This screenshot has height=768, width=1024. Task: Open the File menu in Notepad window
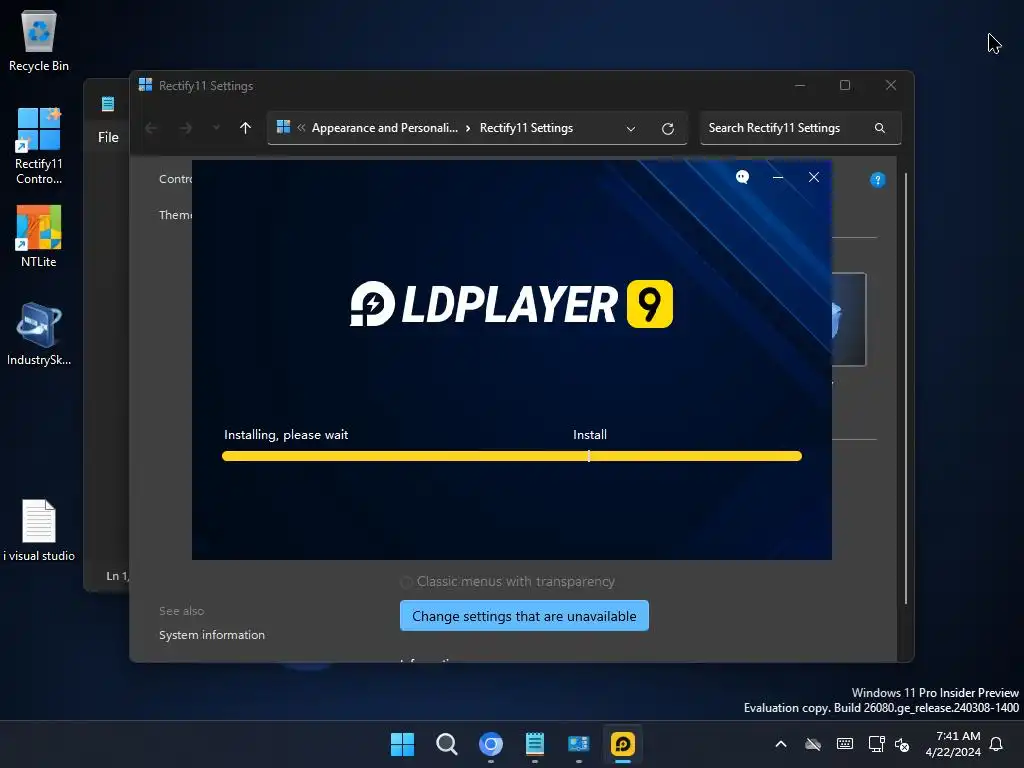click(108, 137)
